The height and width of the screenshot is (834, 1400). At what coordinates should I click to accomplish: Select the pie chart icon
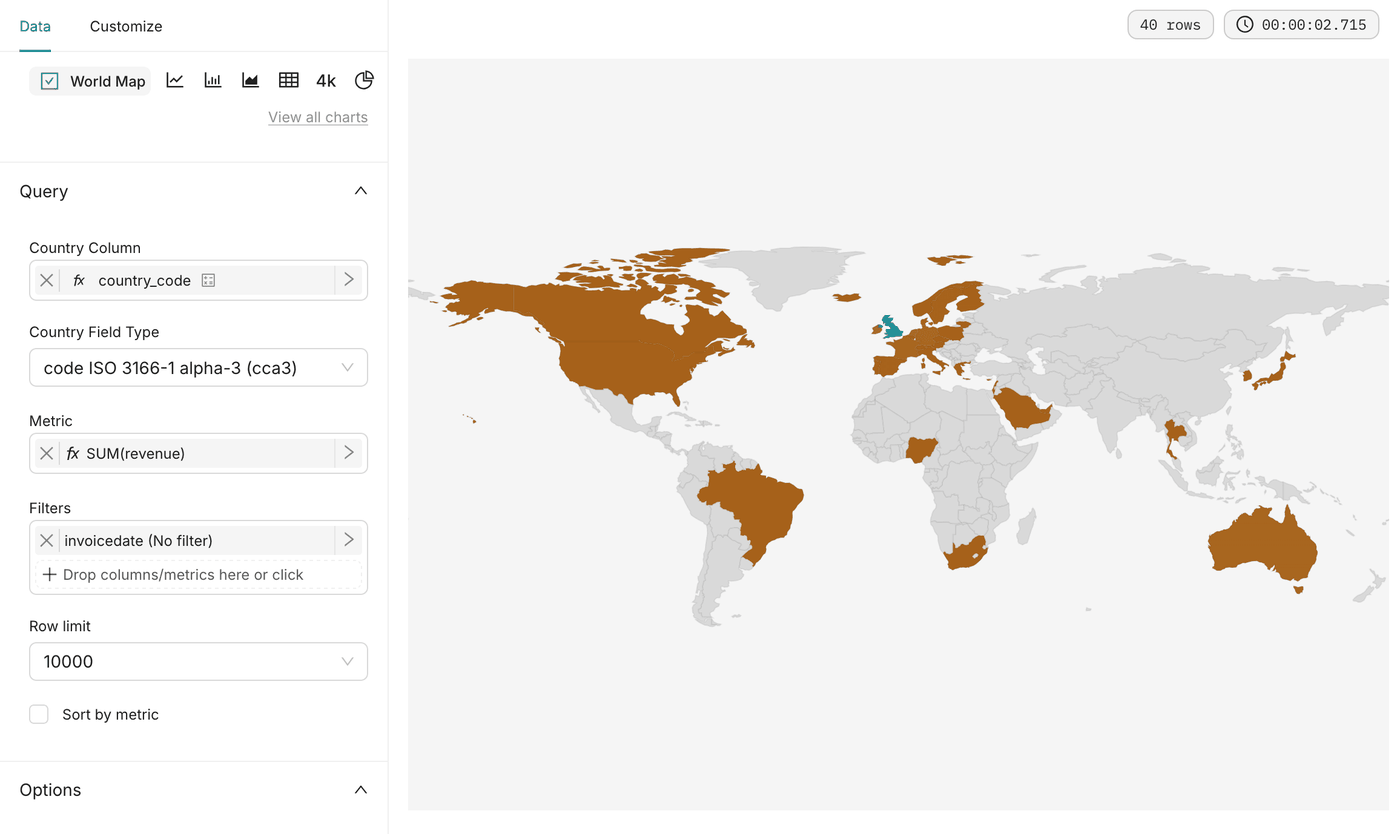coord(364,80)
